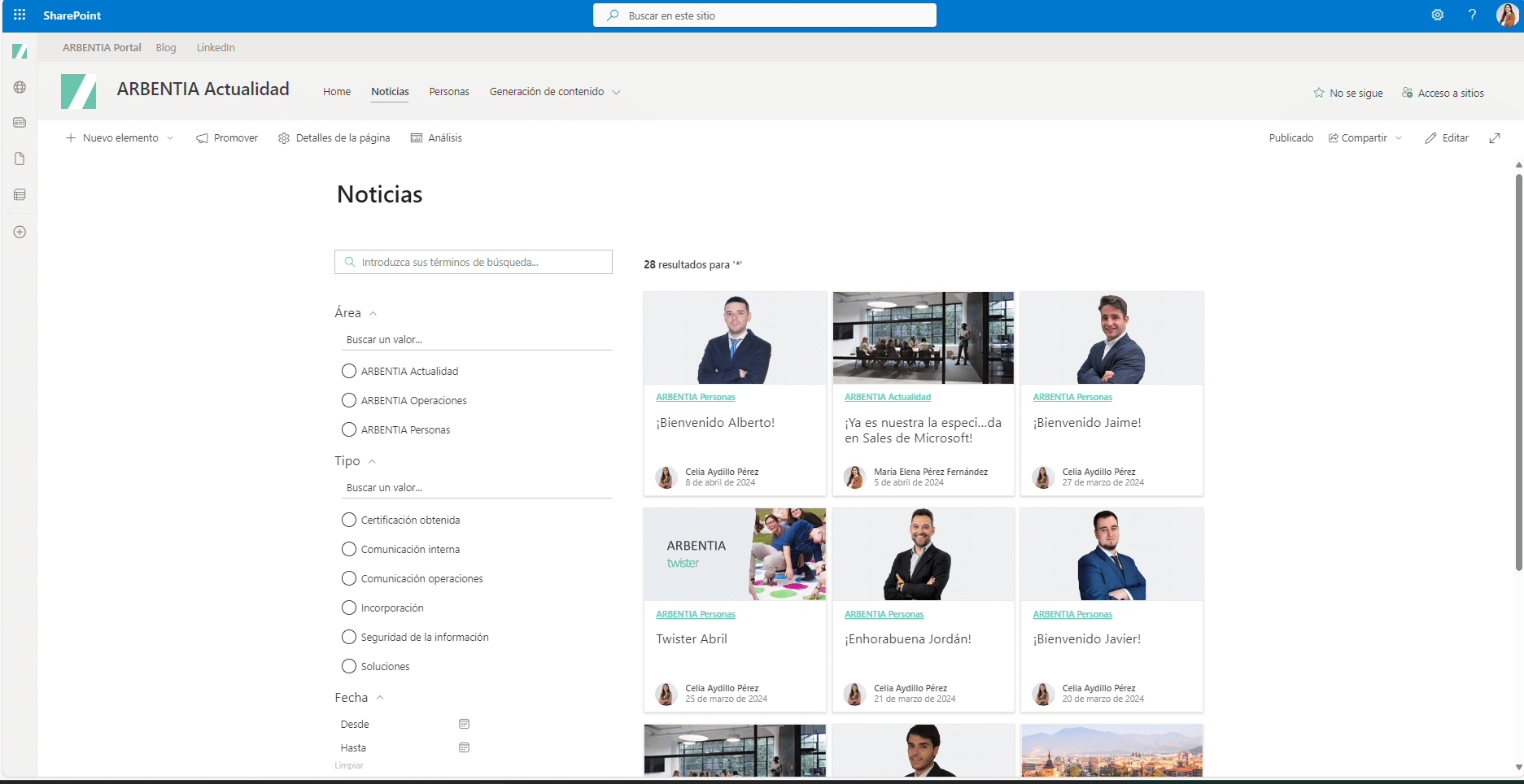Click Celia's avatar on ¡Bienvenido Alberto! card
Image resolution: width=1524 pixels, height=784 pixels.
pyautogui.click(x=666, y=477)
